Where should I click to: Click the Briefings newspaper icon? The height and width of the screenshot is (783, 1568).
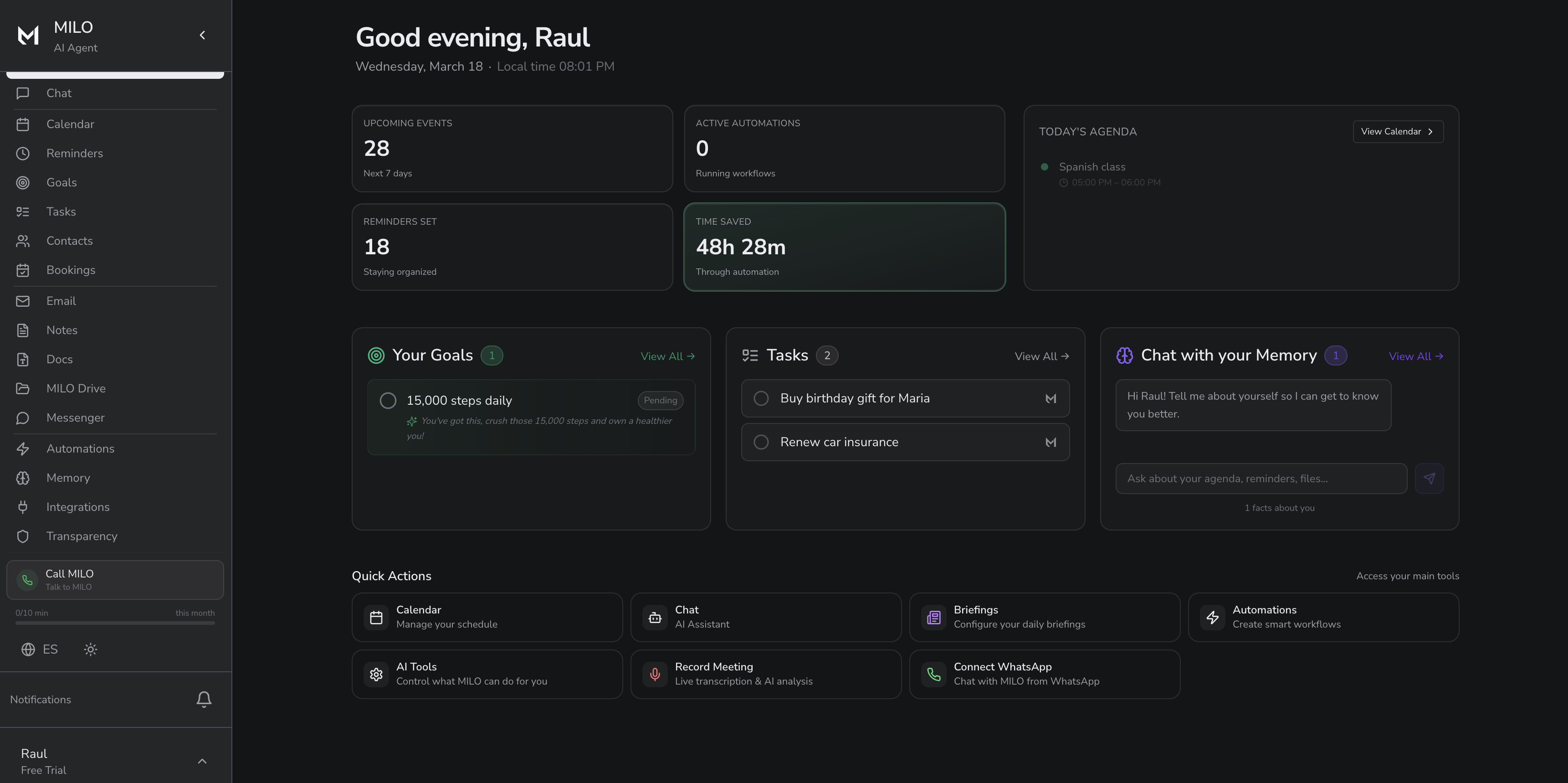tap(934, 618)
